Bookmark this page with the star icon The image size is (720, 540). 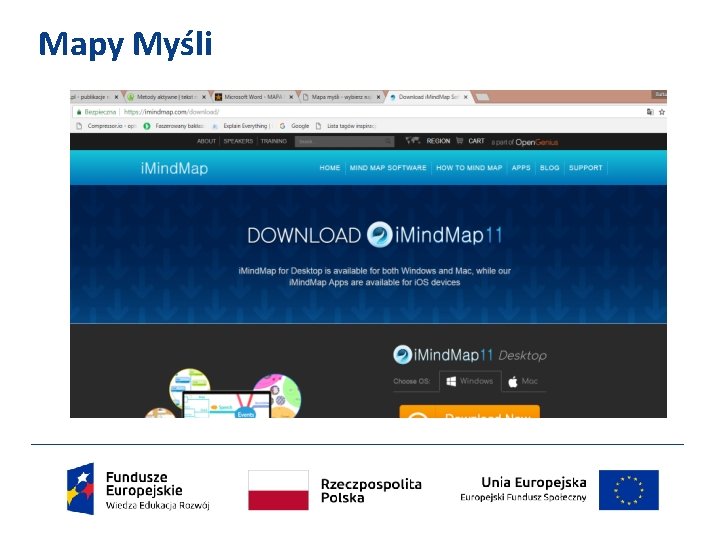(x=662, y=112)
